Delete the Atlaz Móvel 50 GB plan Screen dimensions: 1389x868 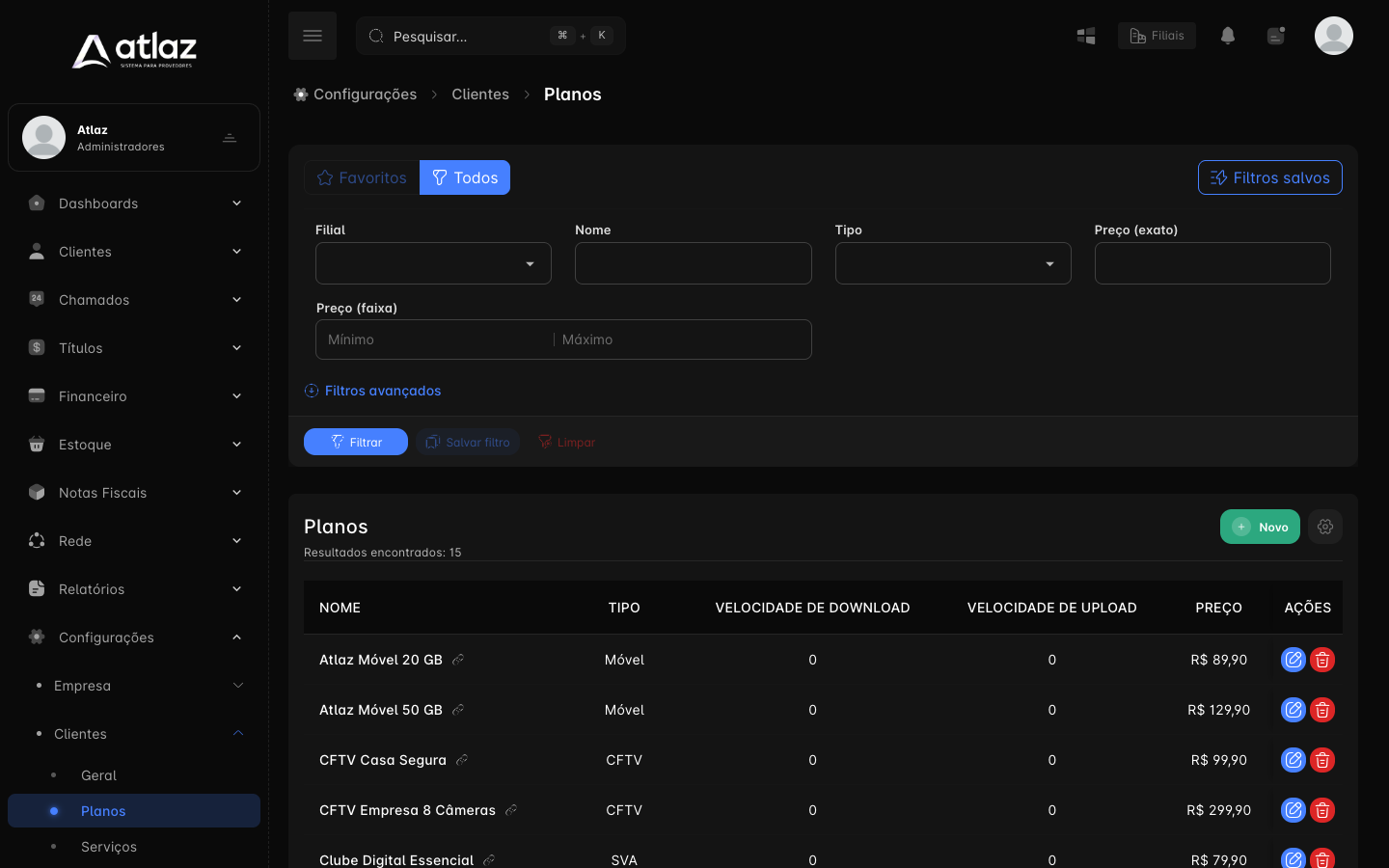1322,710
